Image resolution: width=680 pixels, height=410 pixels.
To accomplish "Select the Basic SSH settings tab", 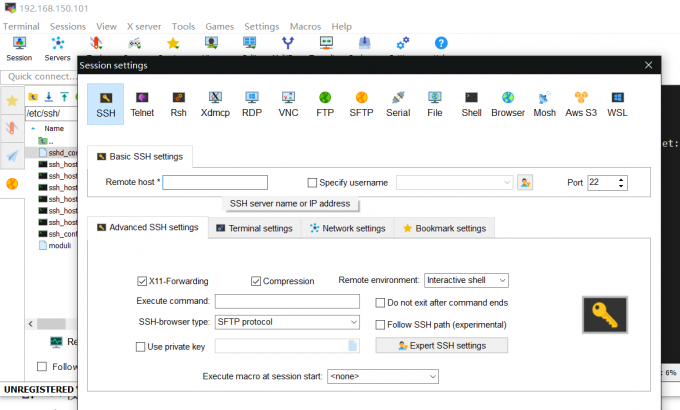I will (140, 157).
